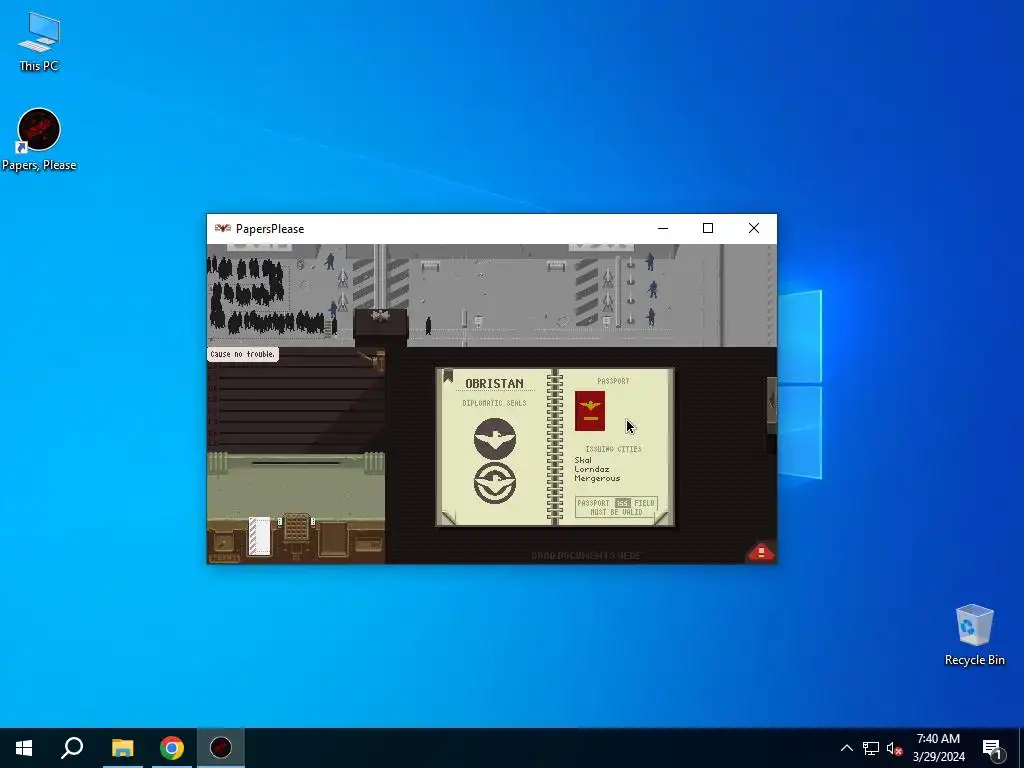Open the This PC desktop icon
This screenshot has width=1024, height=768.
click(x=39, y=41)
